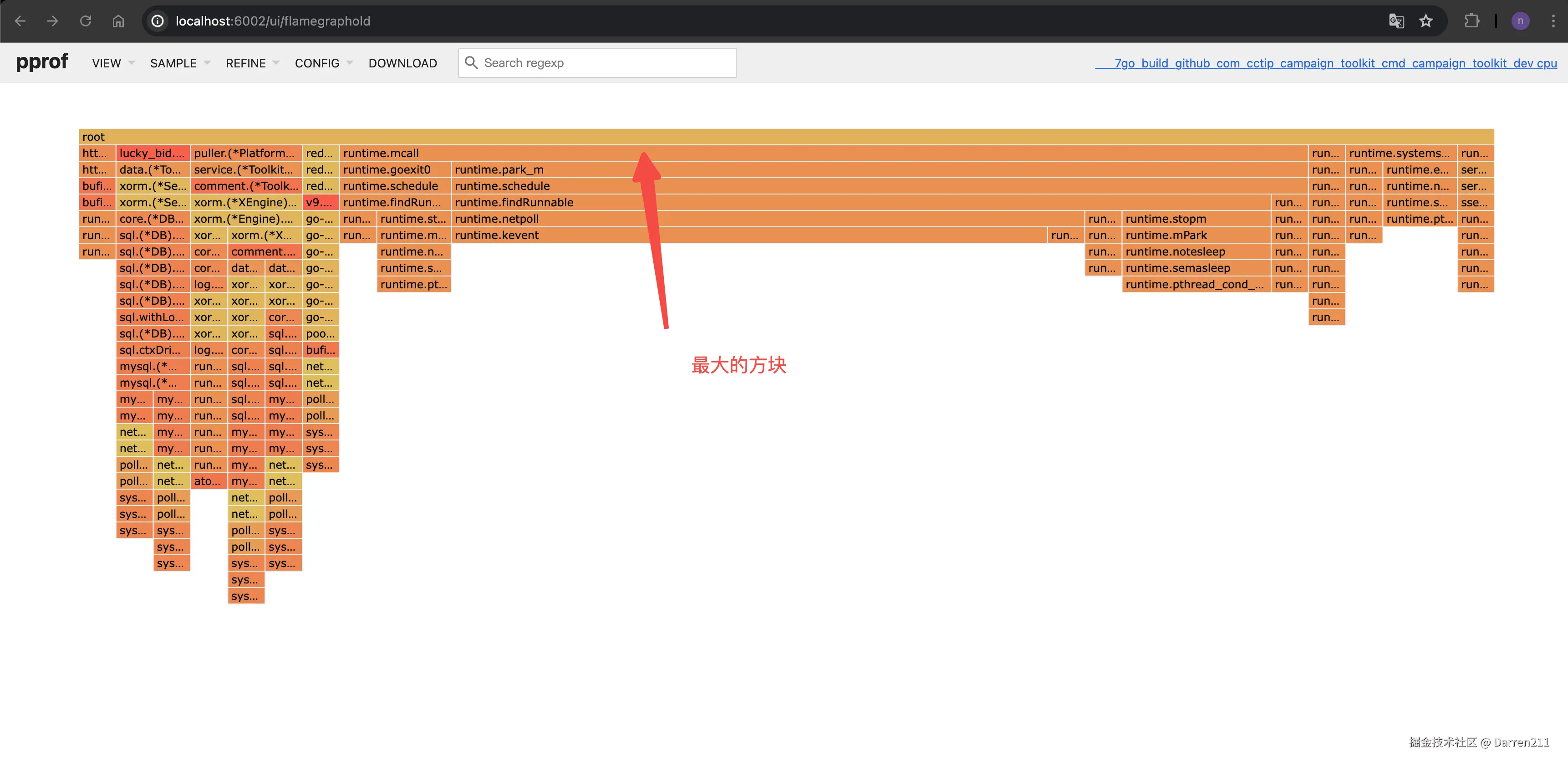Reload the page with refresh icon
The height and width of the screenshot is (767, 1568).
tap(86, 20)
